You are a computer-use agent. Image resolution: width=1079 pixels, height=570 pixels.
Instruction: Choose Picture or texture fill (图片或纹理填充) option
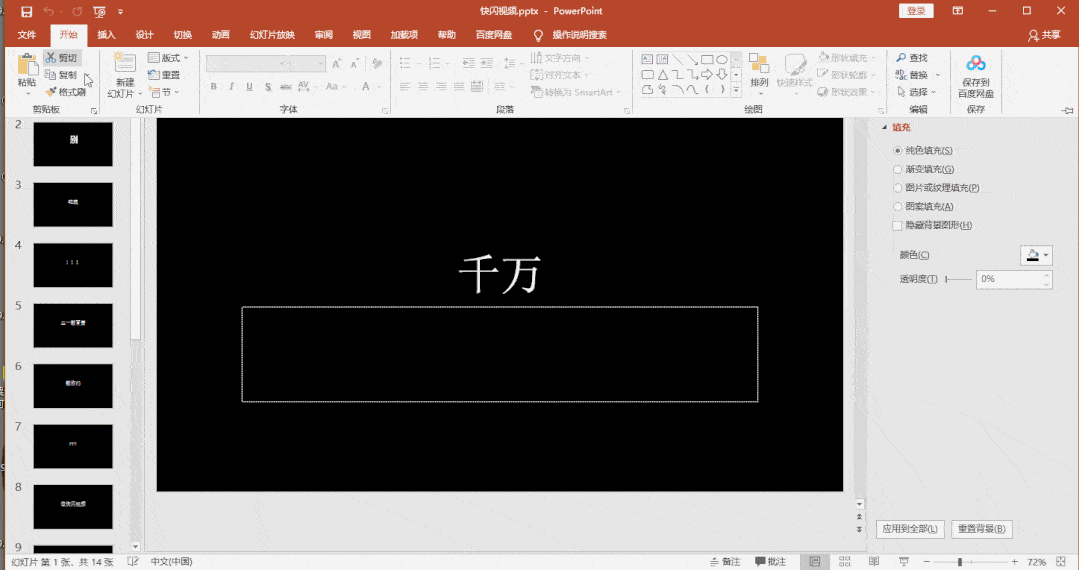click(x=897, y=188)
